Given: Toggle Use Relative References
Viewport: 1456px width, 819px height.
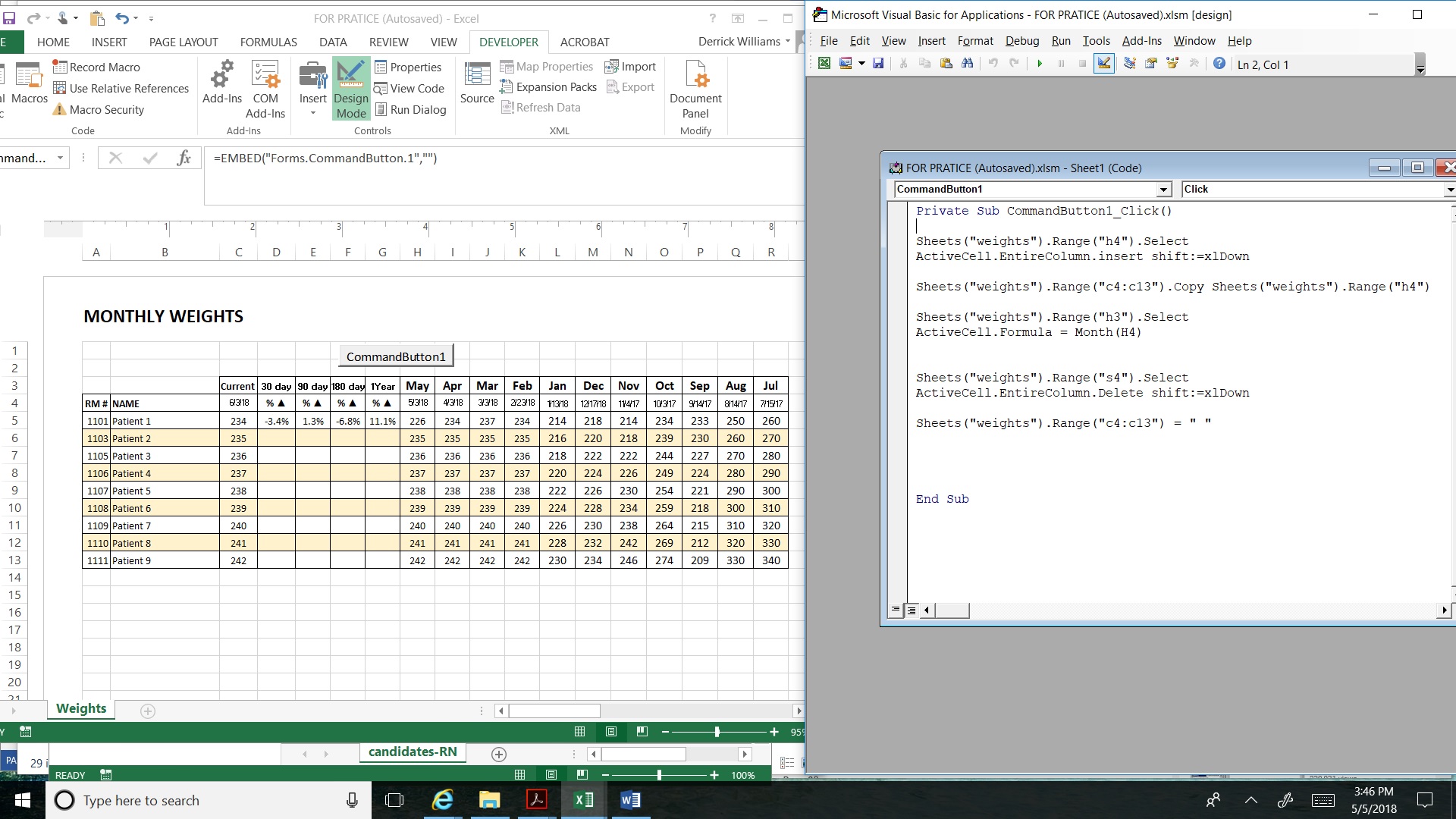Looking at the screenshot, I should (121, 88).
